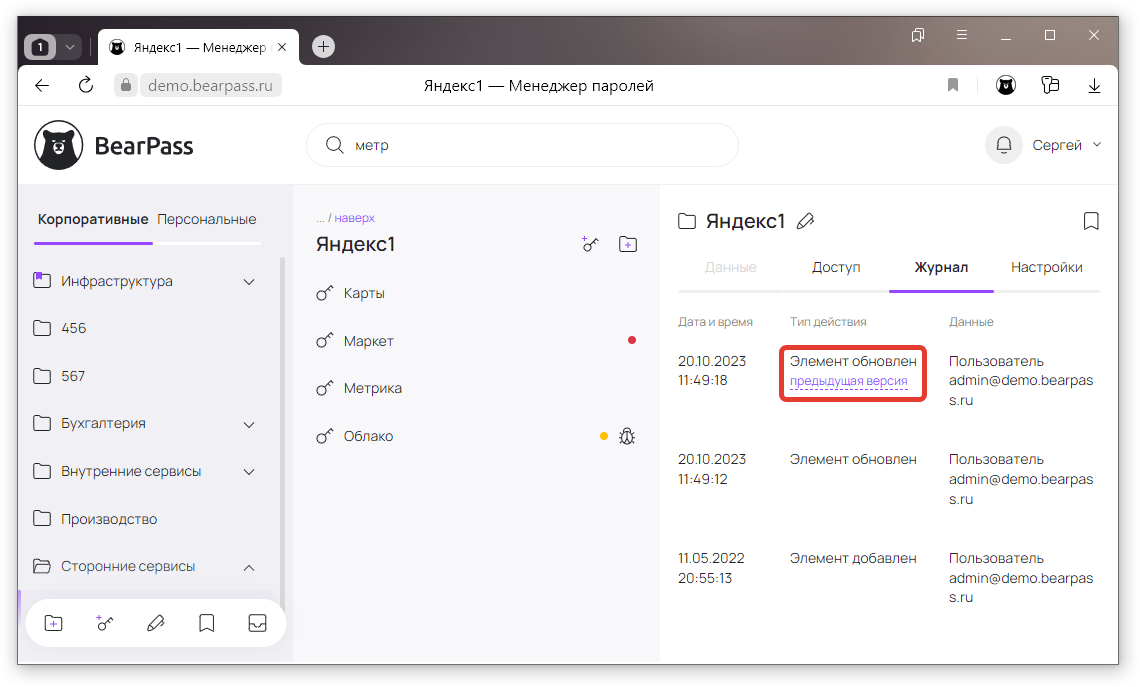Click the наверх breadcrumb link
The image size is (1140, 687).
tap(354, 217)
